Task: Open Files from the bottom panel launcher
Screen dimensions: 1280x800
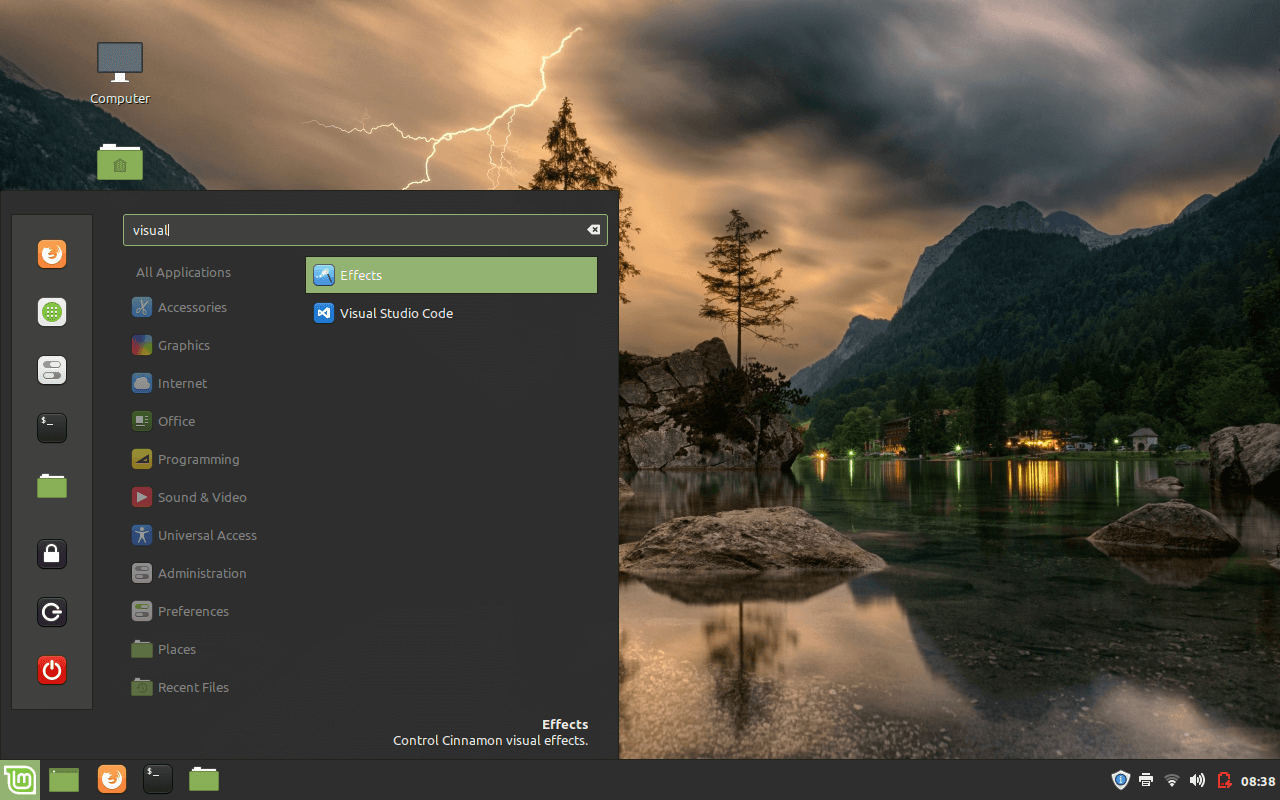Action: click(x=204, y=779)
